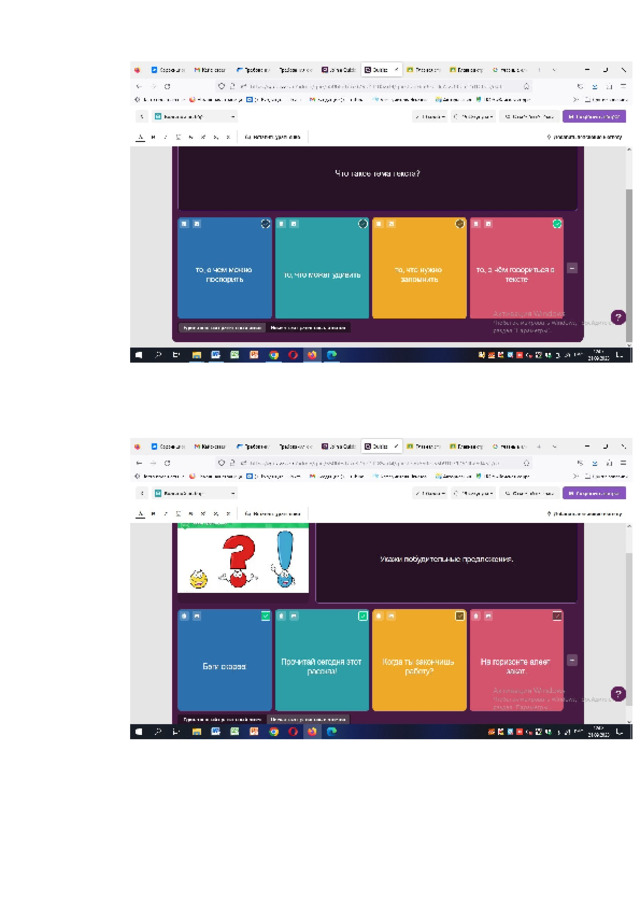The image size is (640, 906).
Task: Delete the yellow answer in bottom screenshot
Action: 378,616
